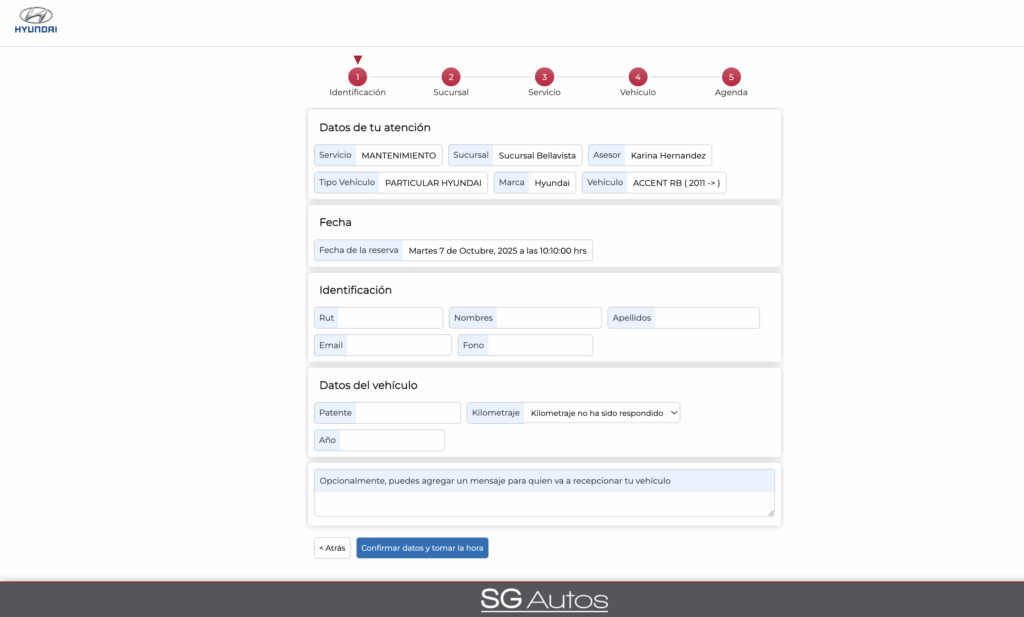
Task: Click the Hyundai logo in header
Action: pos(36,20)
